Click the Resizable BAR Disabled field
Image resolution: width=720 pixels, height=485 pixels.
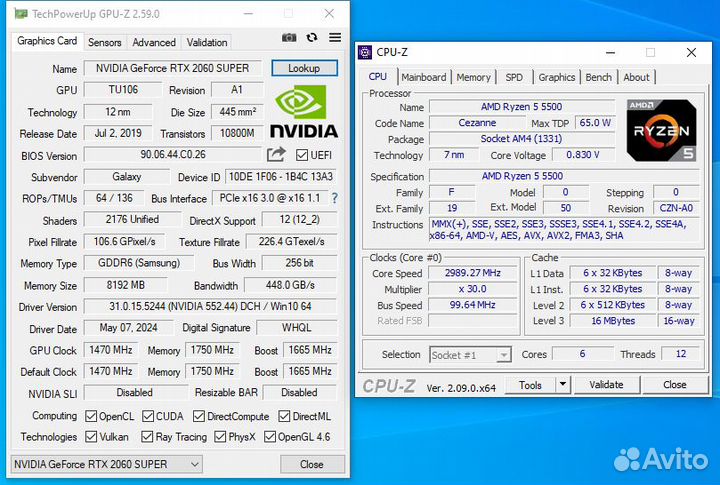[299, 393]
